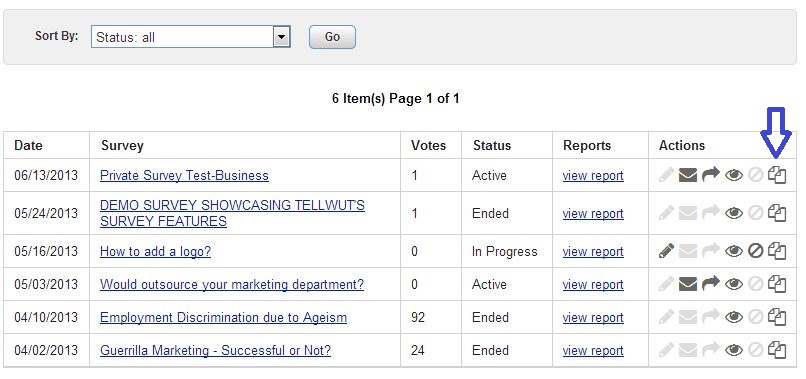Copy the How to add a logo survey
This screenshot has height=379, width=806.
coord(777,251)
